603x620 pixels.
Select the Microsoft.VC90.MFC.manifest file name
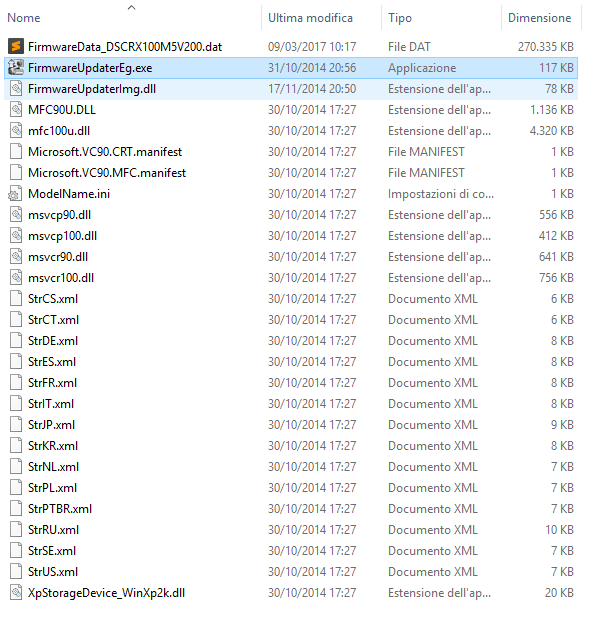click(x=106, y=173)
